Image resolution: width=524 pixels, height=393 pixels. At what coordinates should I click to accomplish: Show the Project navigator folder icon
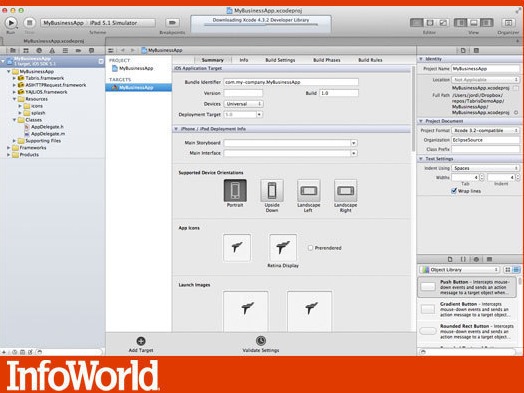click(13, 50)
